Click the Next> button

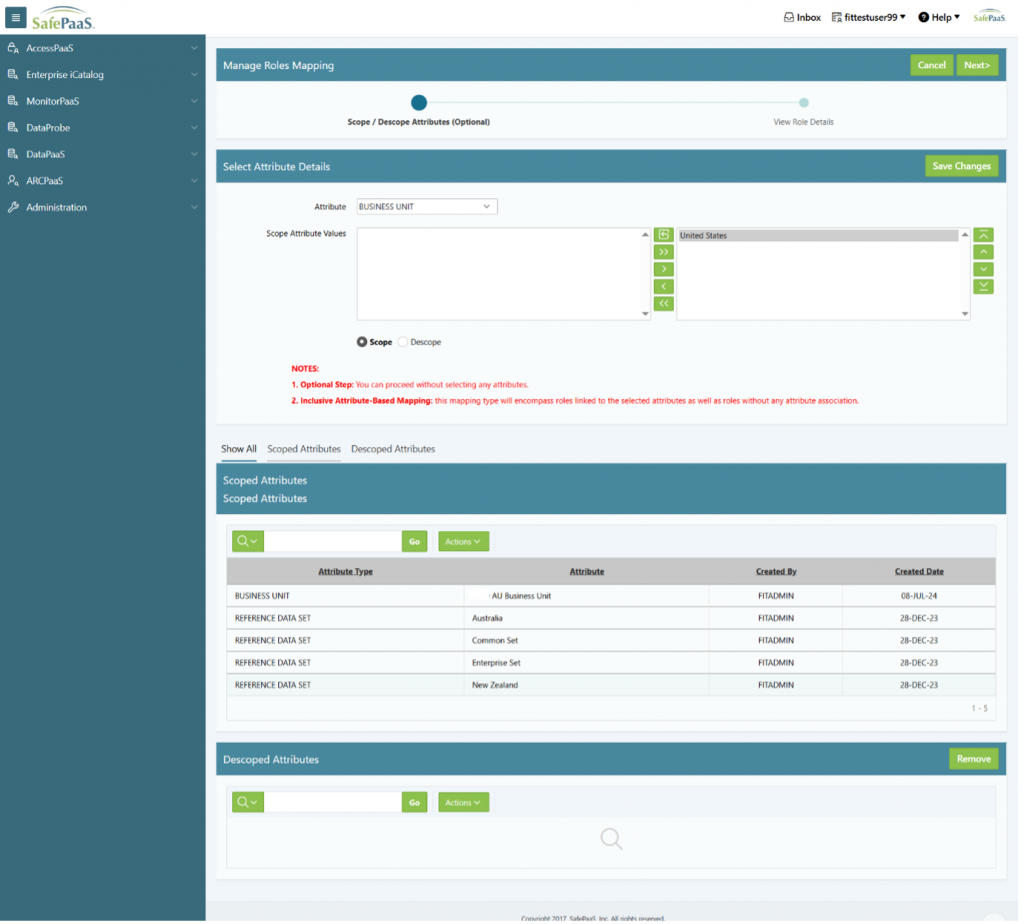pos(977,65)
